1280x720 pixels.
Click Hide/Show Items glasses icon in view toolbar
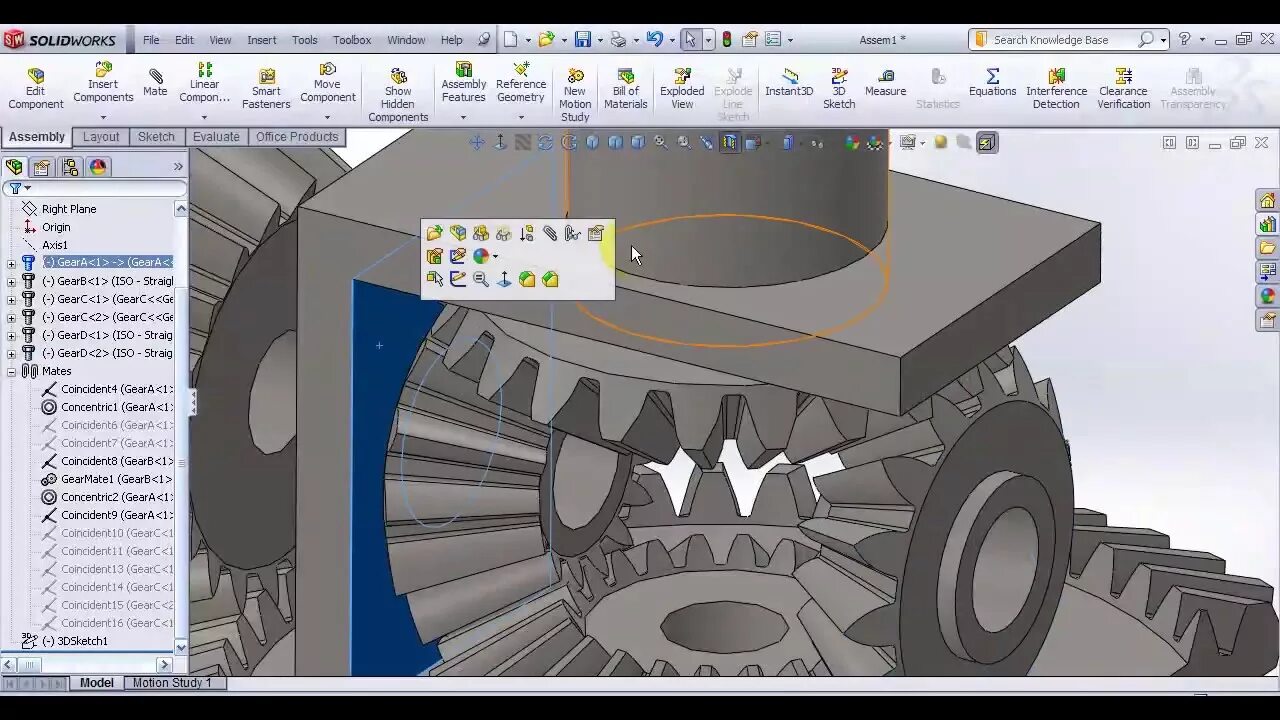pyautogui.click(x=817, y=143)
